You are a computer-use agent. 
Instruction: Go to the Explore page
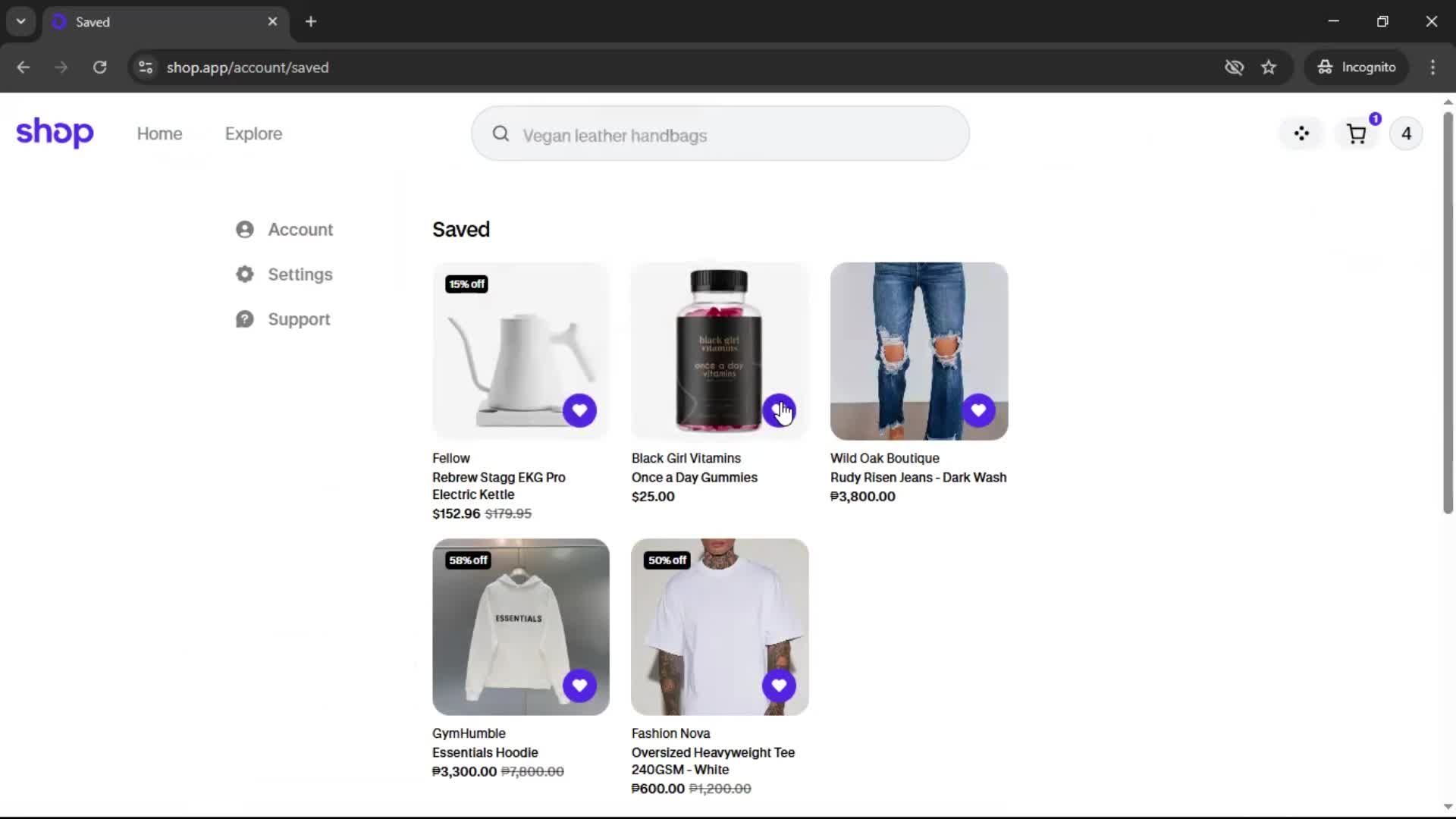(x=253, y=133)
